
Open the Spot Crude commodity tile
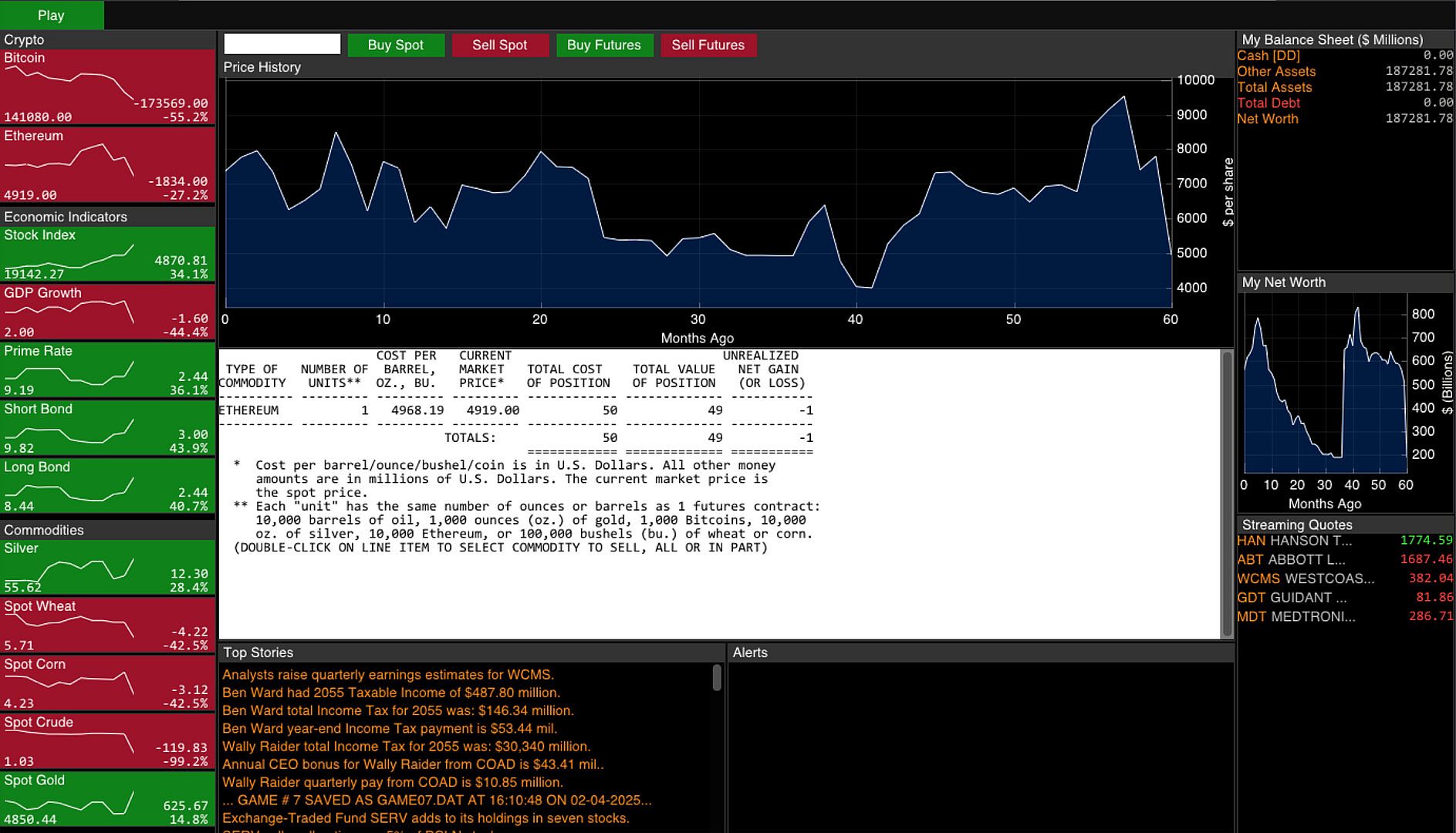click(107, 742)
